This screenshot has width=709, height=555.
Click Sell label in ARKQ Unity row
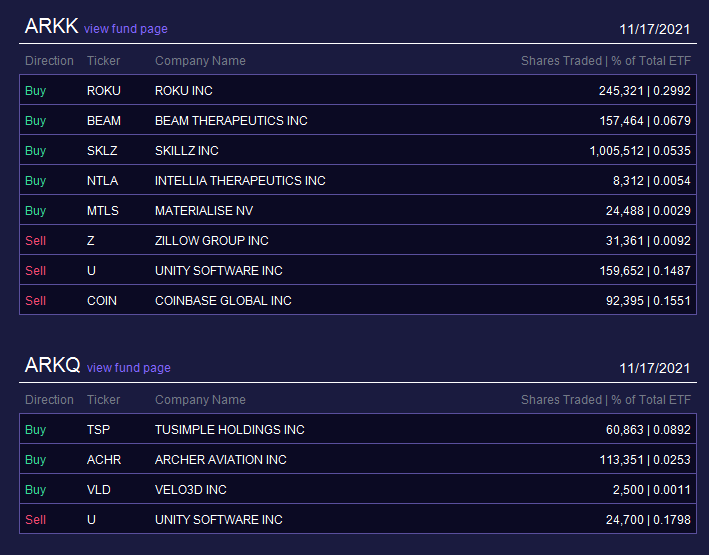[x=36, y=520]
